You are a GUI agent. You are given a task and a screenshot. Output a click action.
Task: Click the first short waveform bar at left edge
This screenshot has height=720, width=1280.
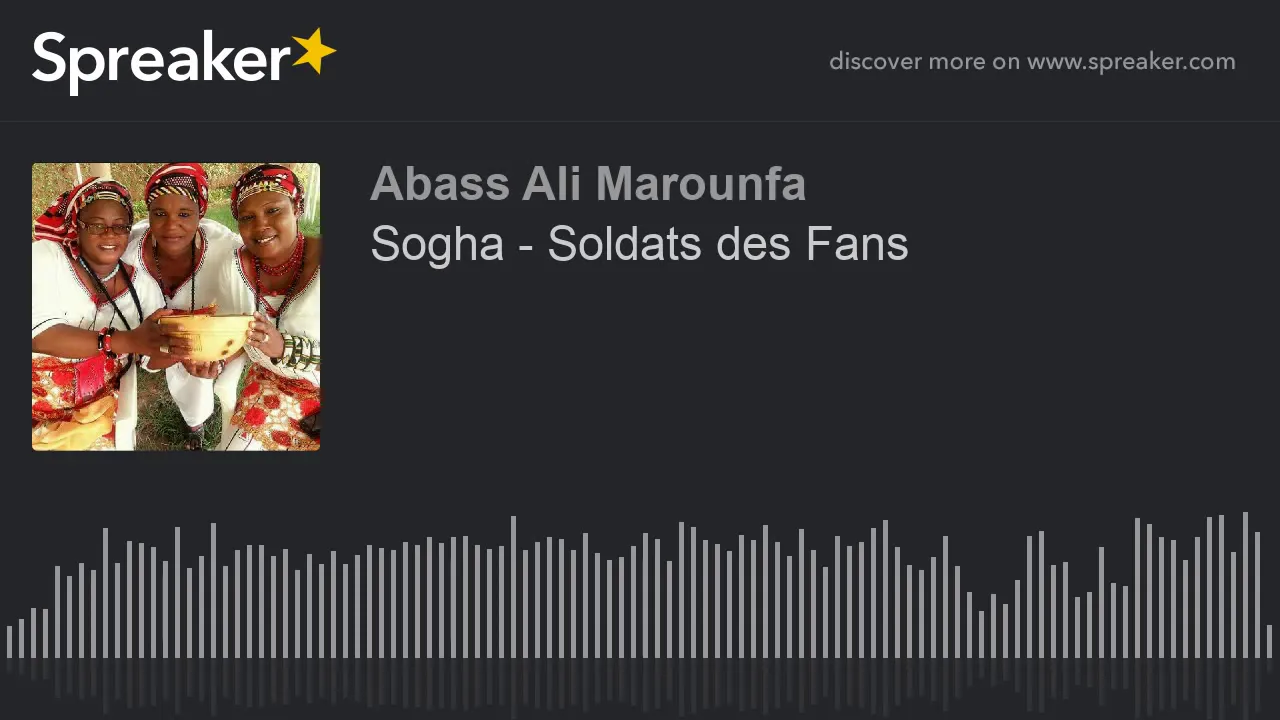tap(9, 642)
